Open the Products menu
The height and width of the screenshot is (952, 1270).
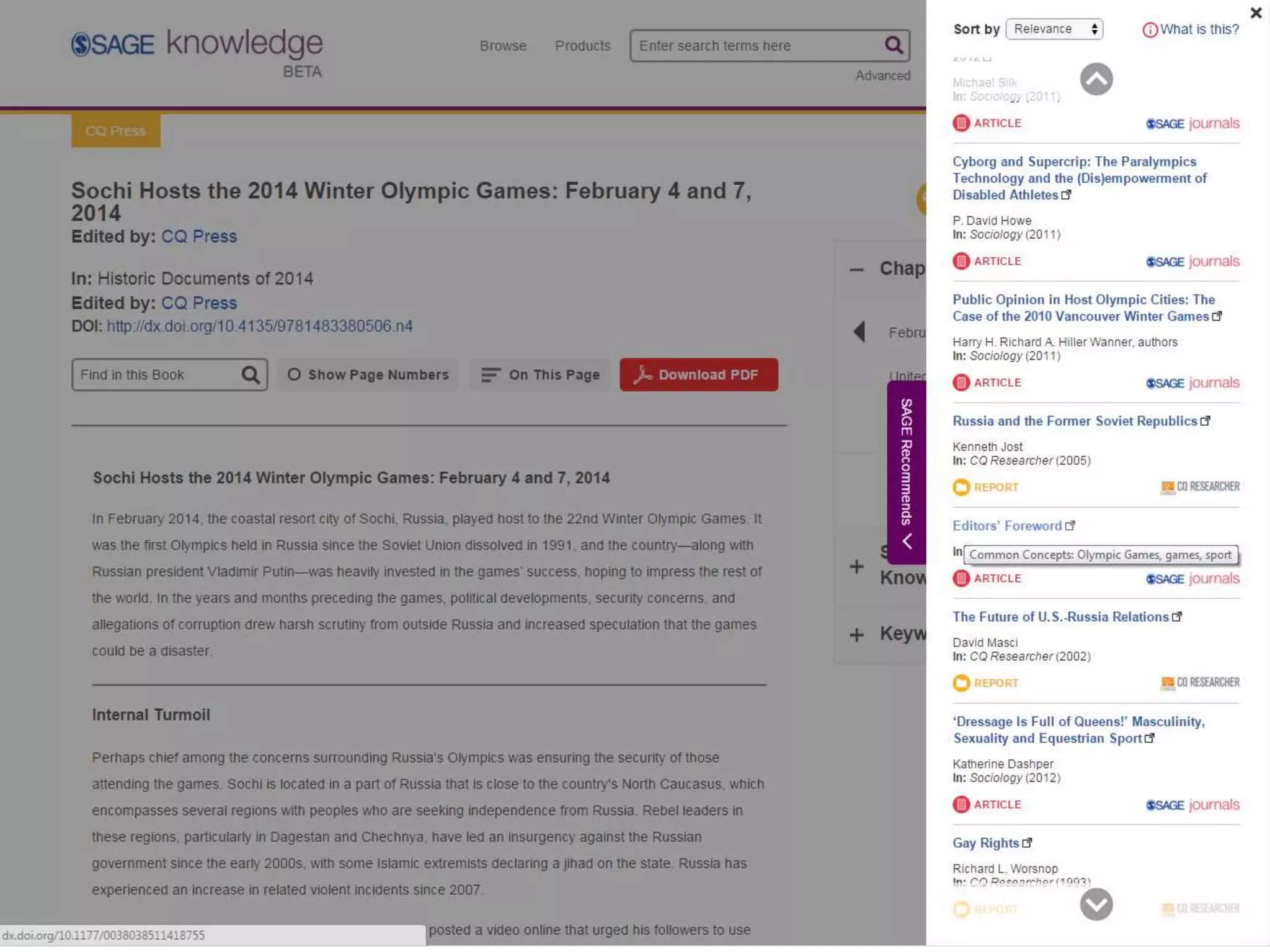coord(582,46)
